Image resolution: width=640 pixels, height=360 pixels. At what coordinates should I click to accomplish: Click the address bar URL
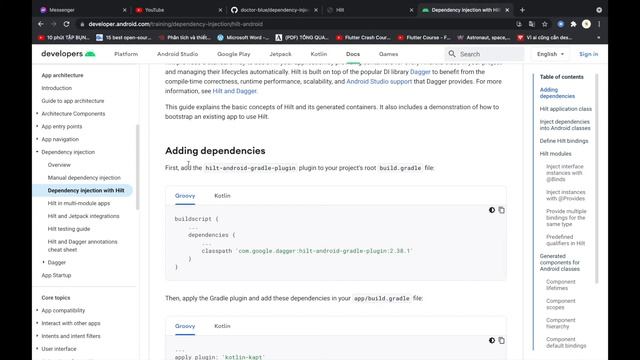176,24
